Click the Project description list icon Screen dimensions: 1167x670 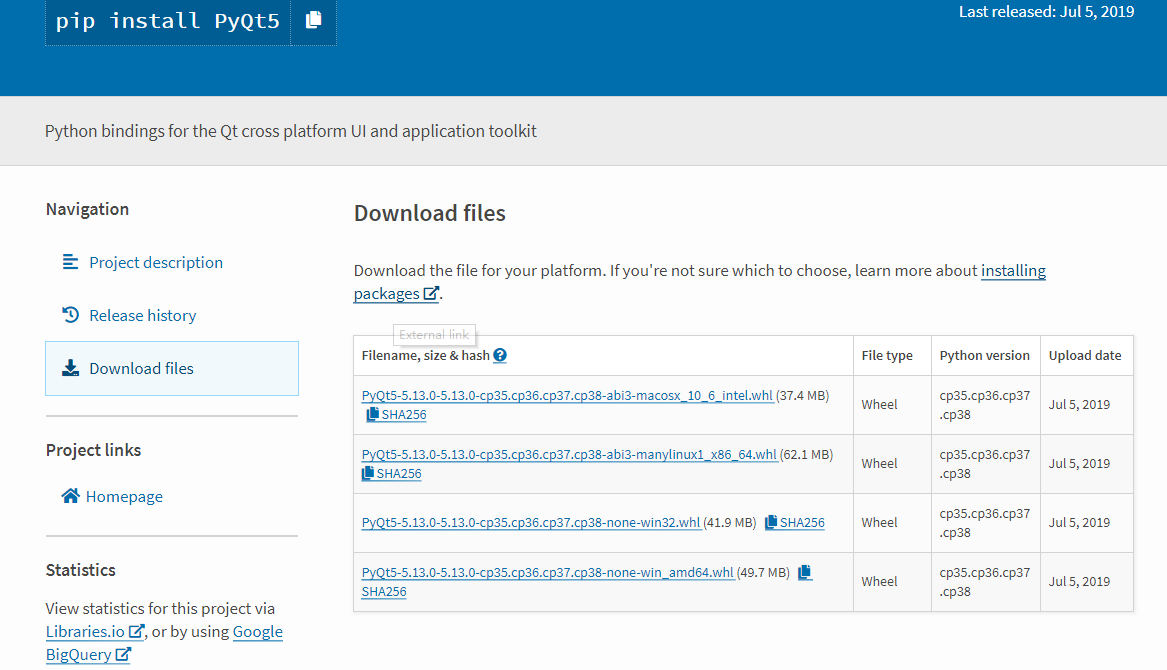click(70, 262)
